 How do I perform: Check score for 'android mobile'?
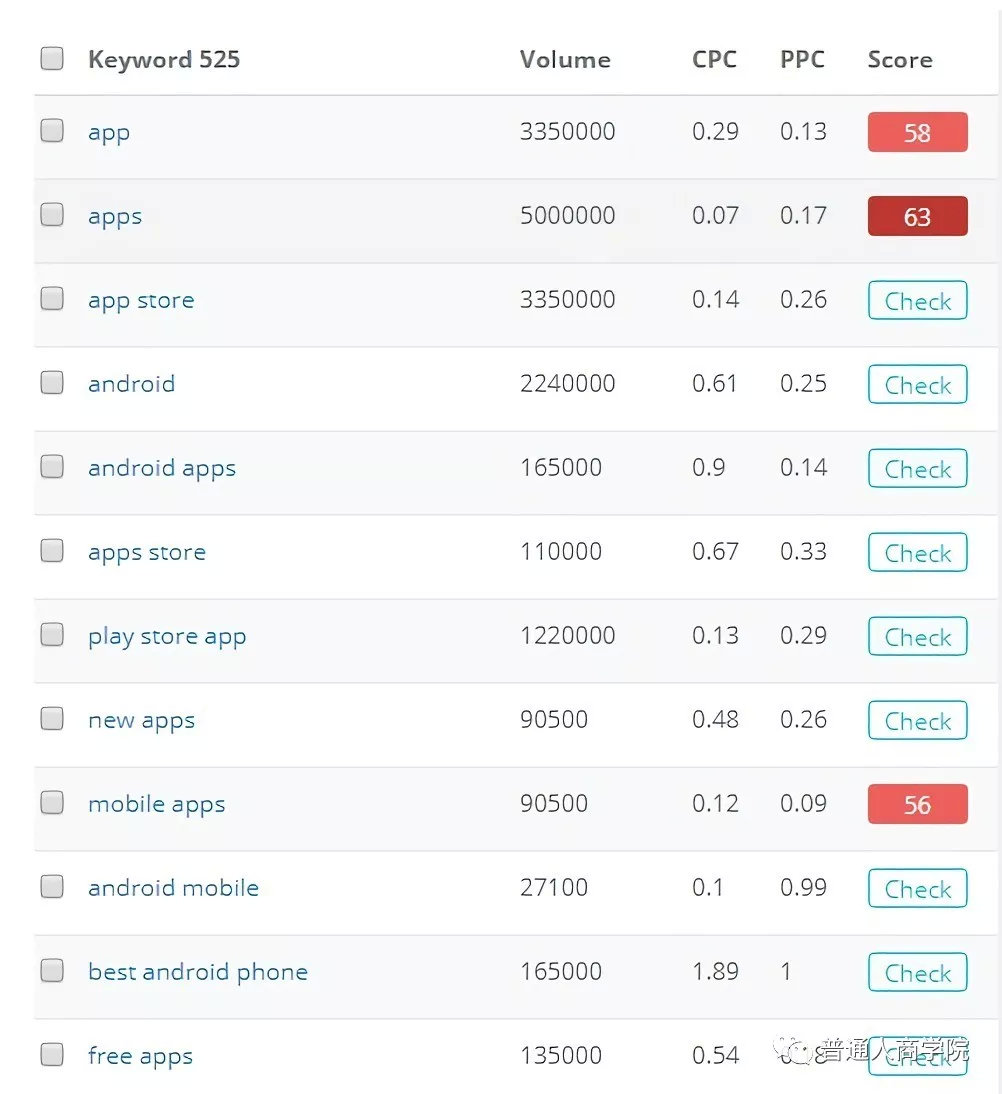point(917,889)
